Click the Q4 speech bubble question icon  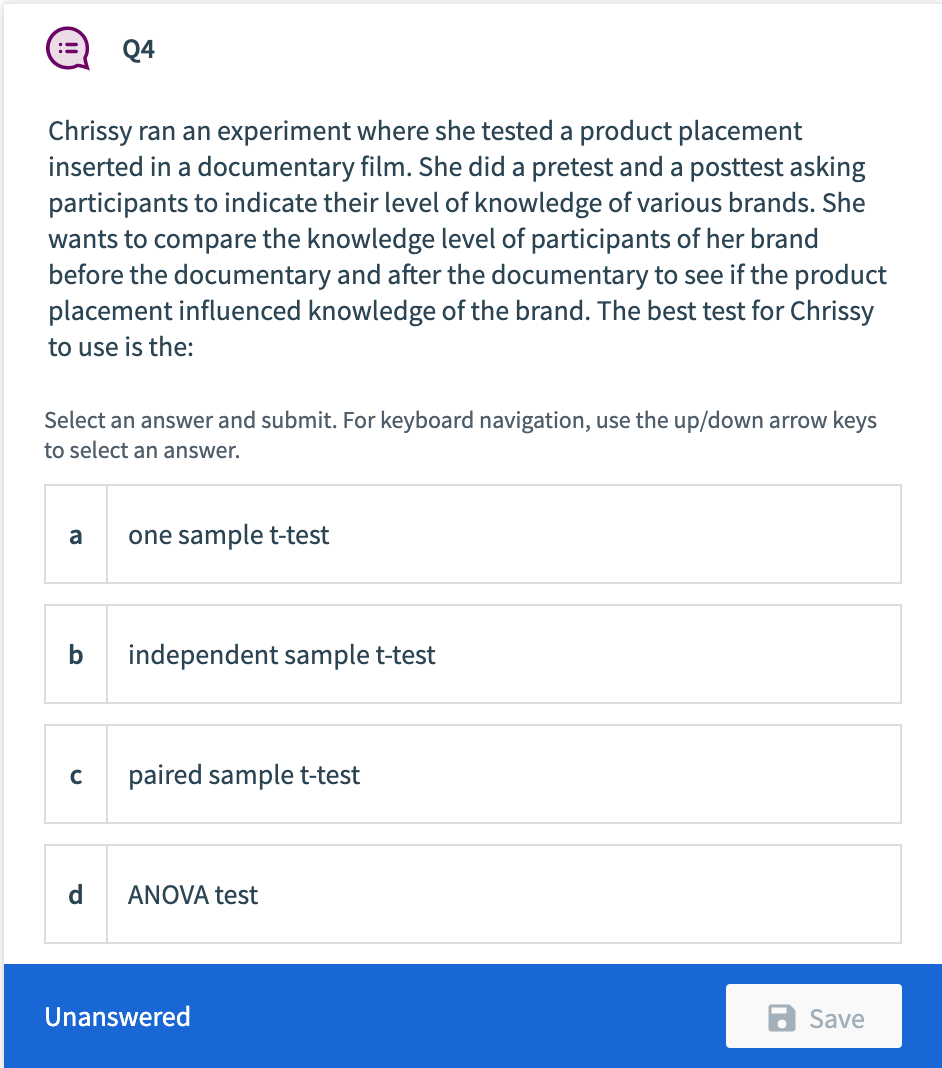(x=67, y=47)
